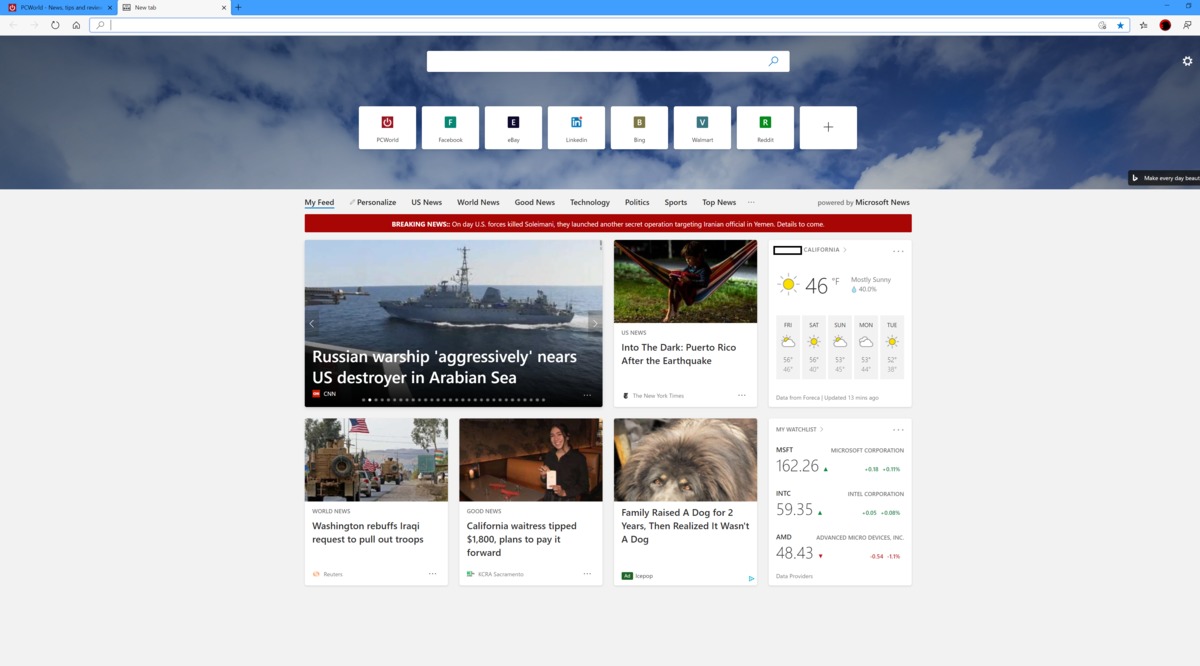1200x666 pixels.
Task: Expand California weather location chevron
Action: coord(845,250)
